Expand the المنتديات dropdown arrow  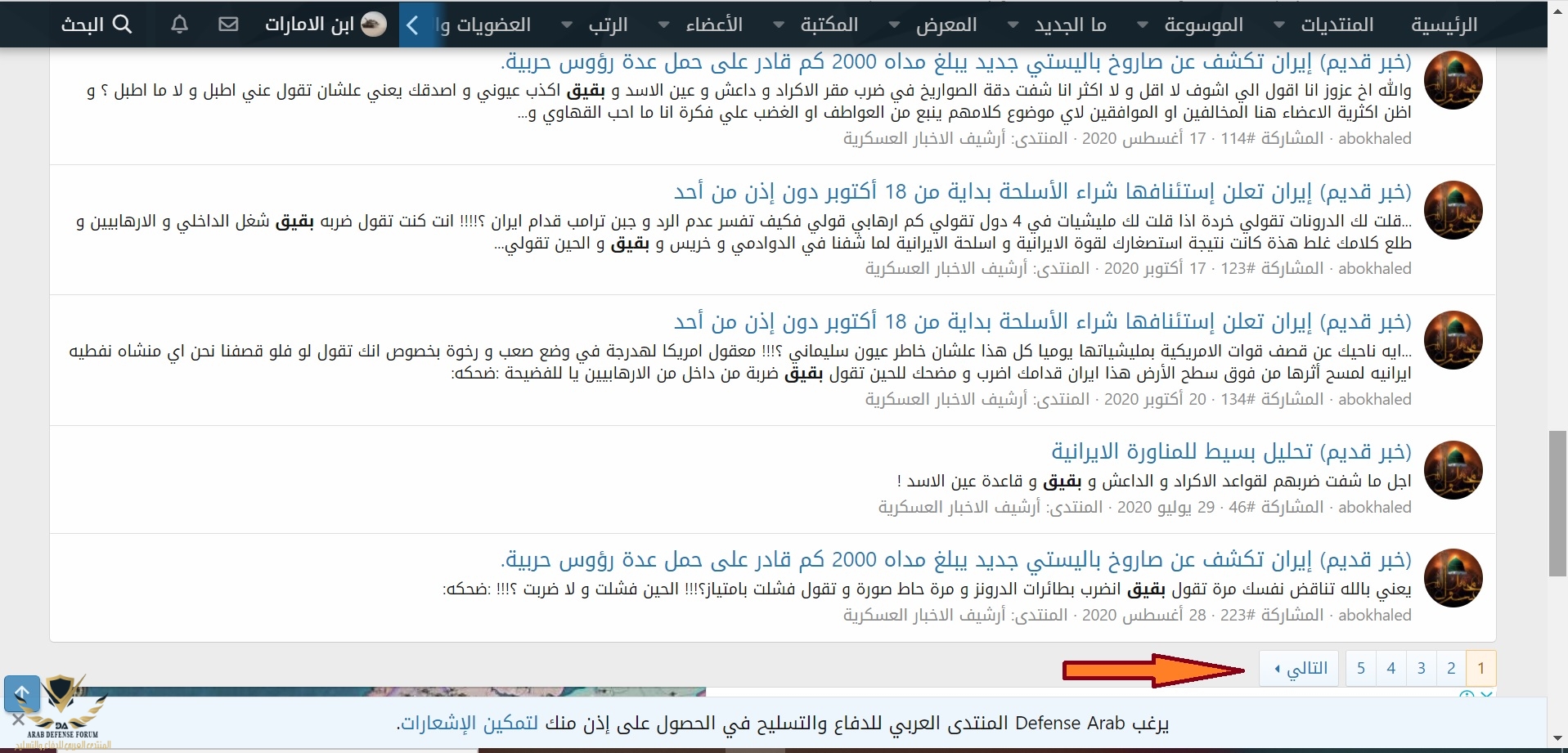[x=1278, y=25]
